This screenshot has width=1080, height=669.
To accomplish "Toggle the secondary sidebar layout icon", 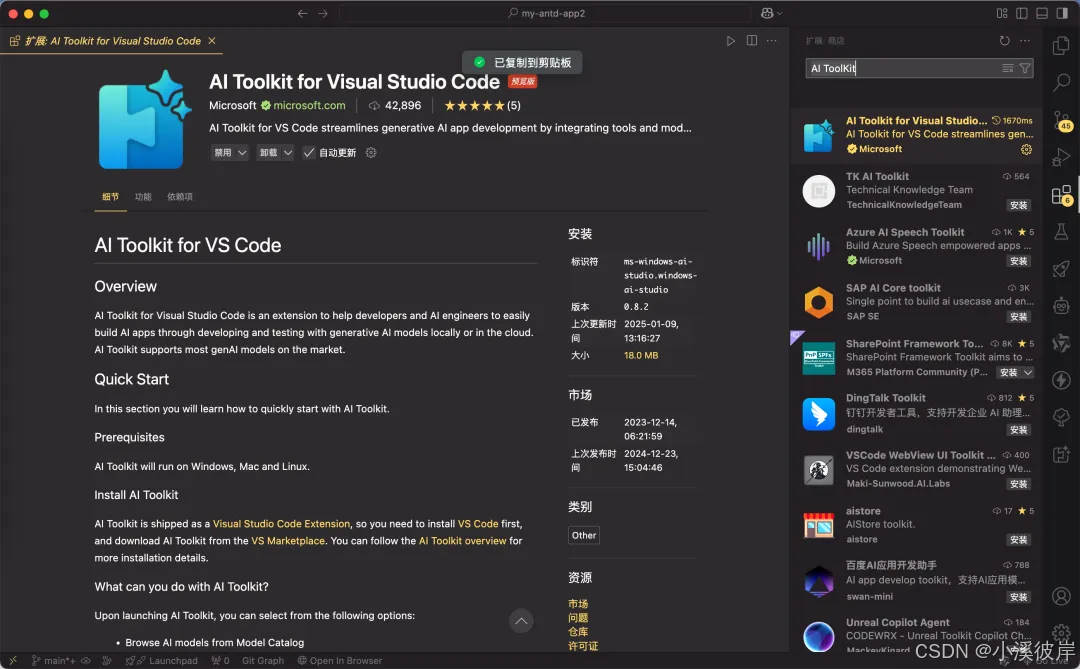I will [x=1061, y=12].
